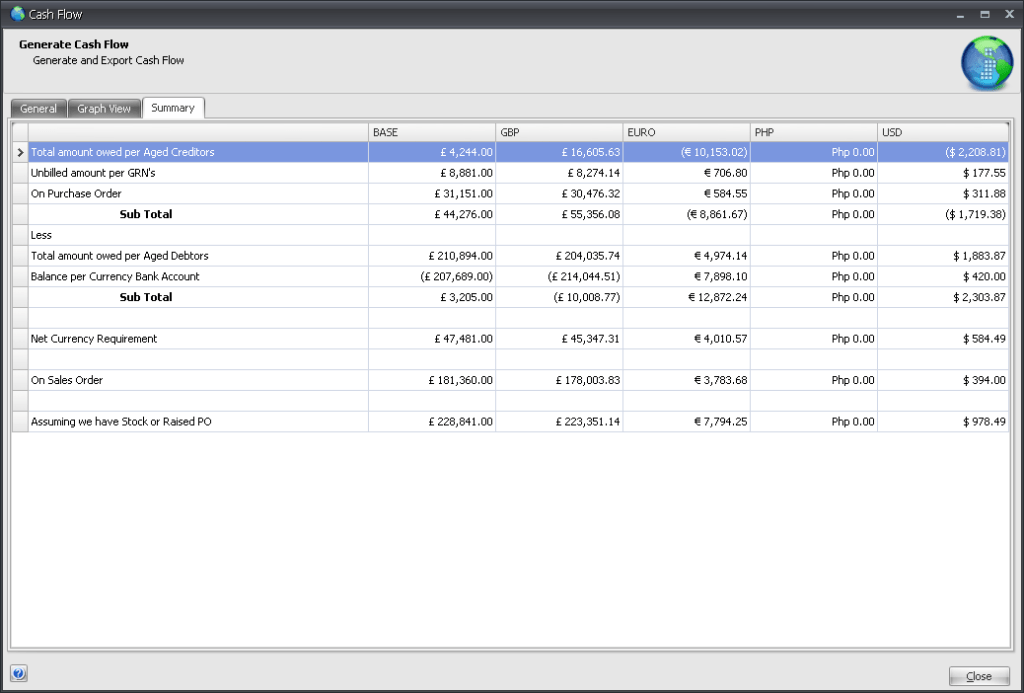This screenshot has width=1024, height=693.
Task: Click the PHP column header
Action: 814,132
